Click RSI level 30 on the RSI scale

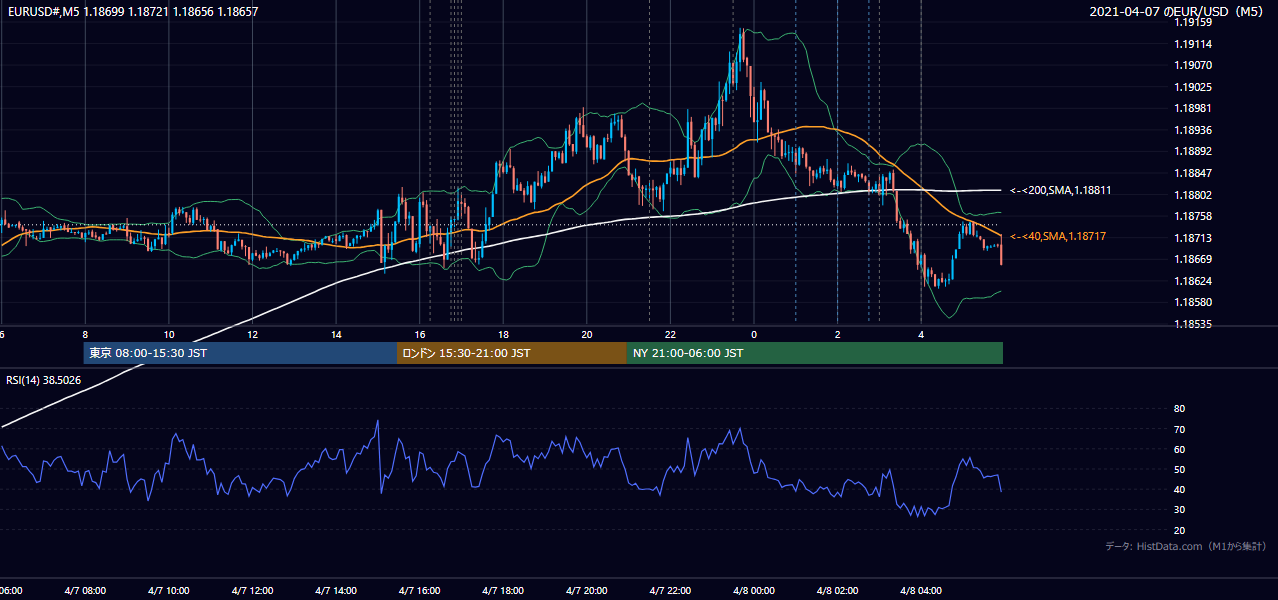click(1179, 510)
